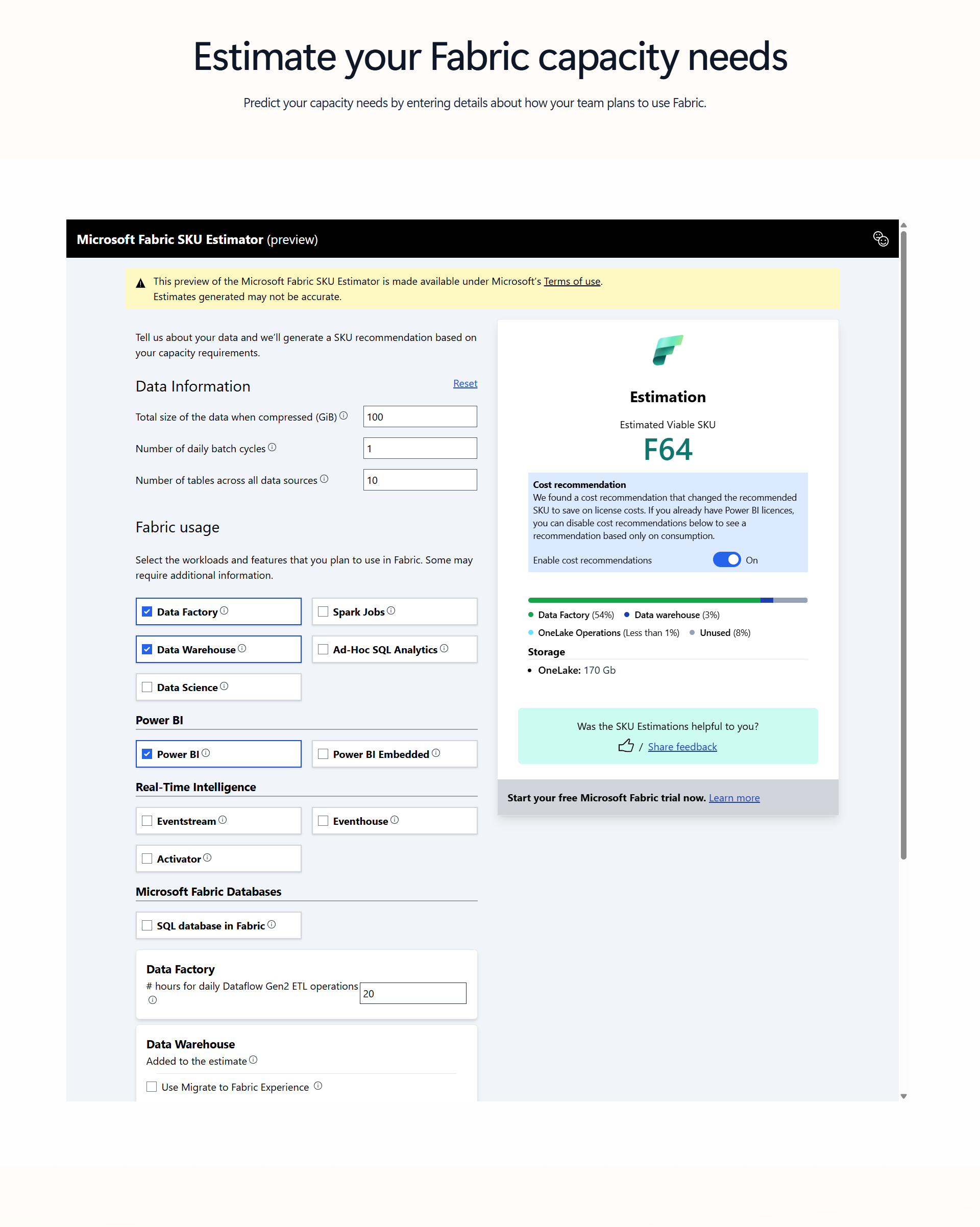Check Use Migrate to Fabric Experience
This screenshot has width=980, height=1227.
(x=152, y=1087)
